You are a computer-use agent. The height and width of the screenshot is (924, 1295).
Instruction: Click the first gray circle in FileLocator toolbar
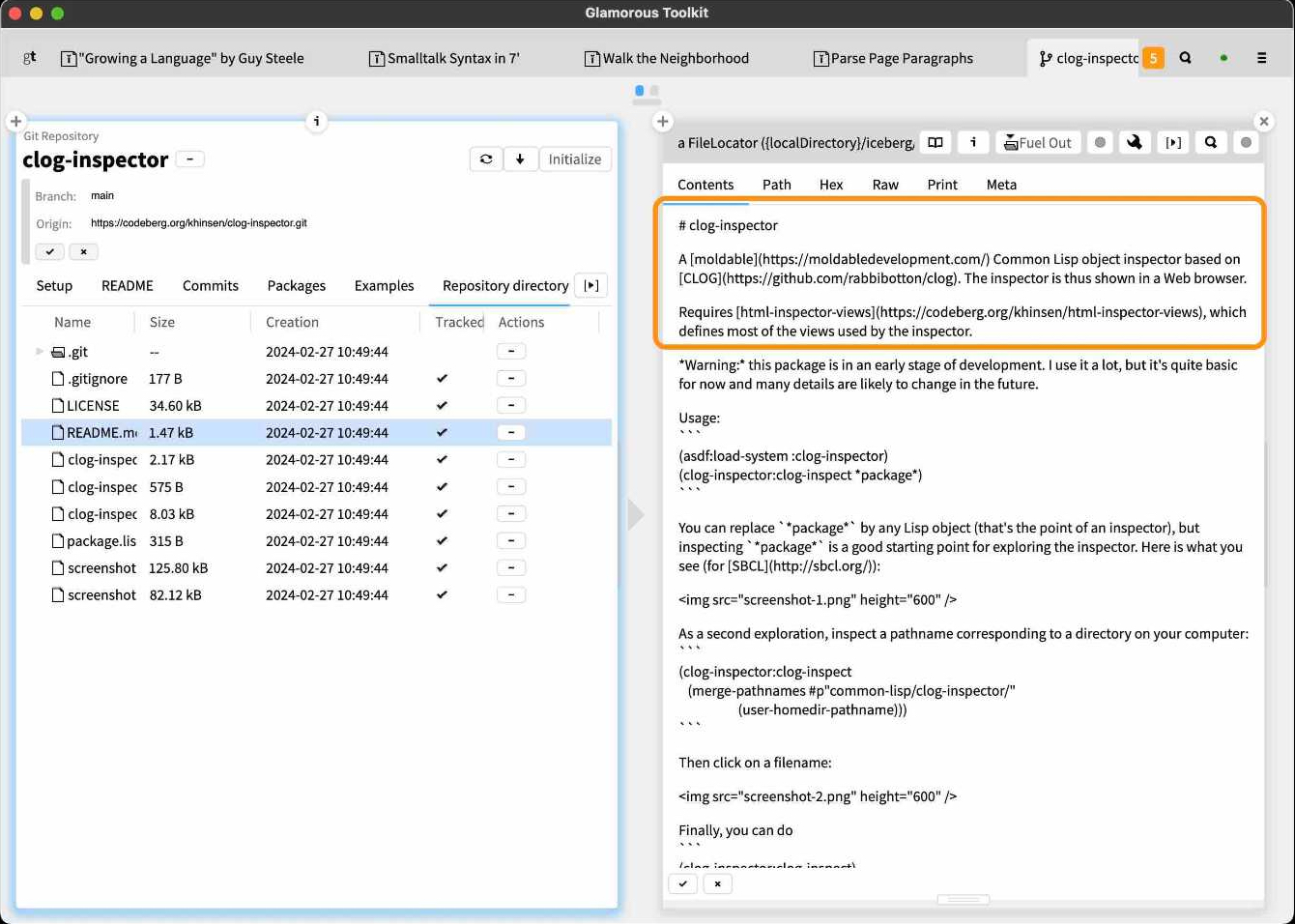[1100, 142]
